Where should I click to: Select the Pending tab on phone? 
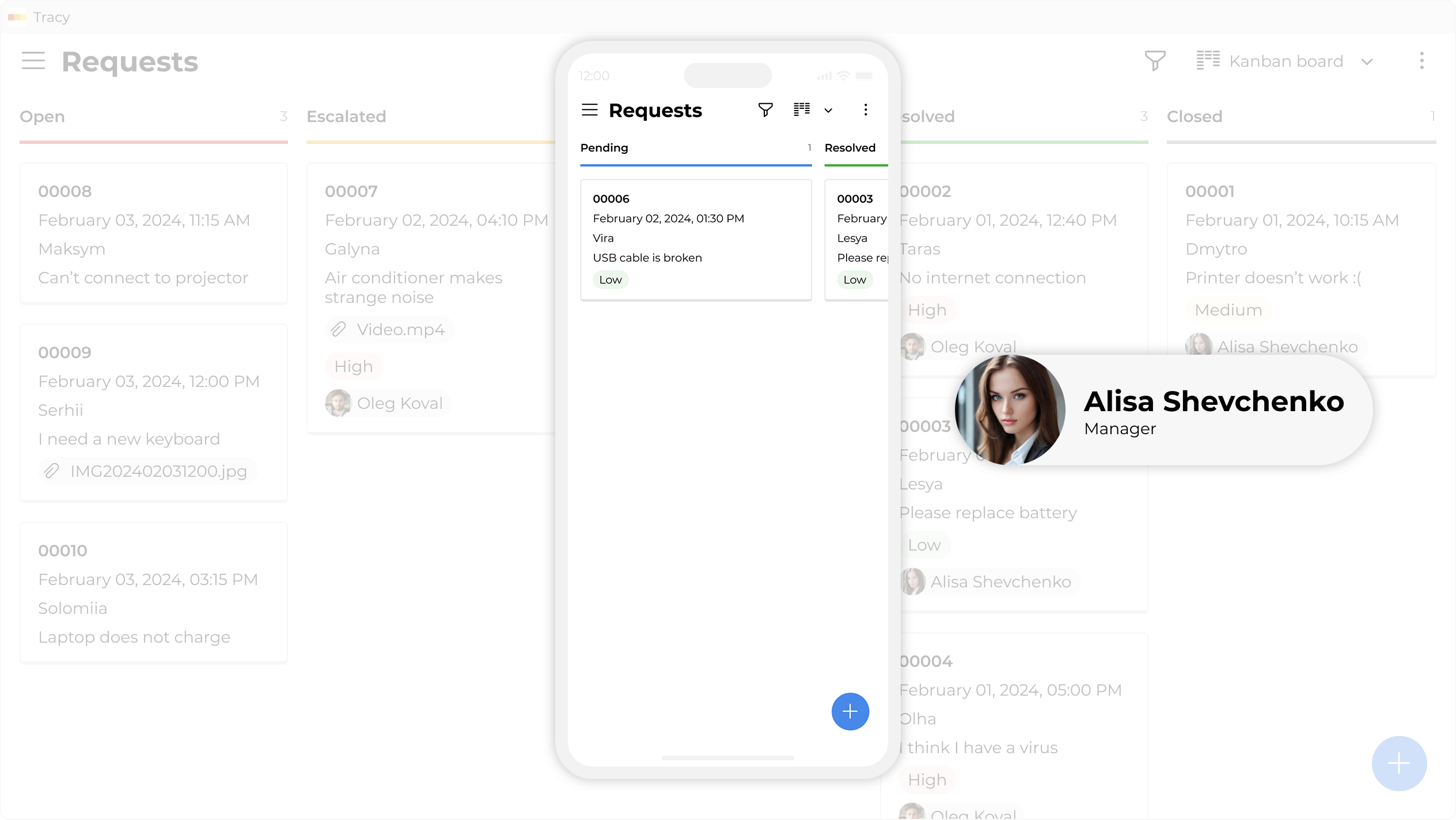point(604,148)
